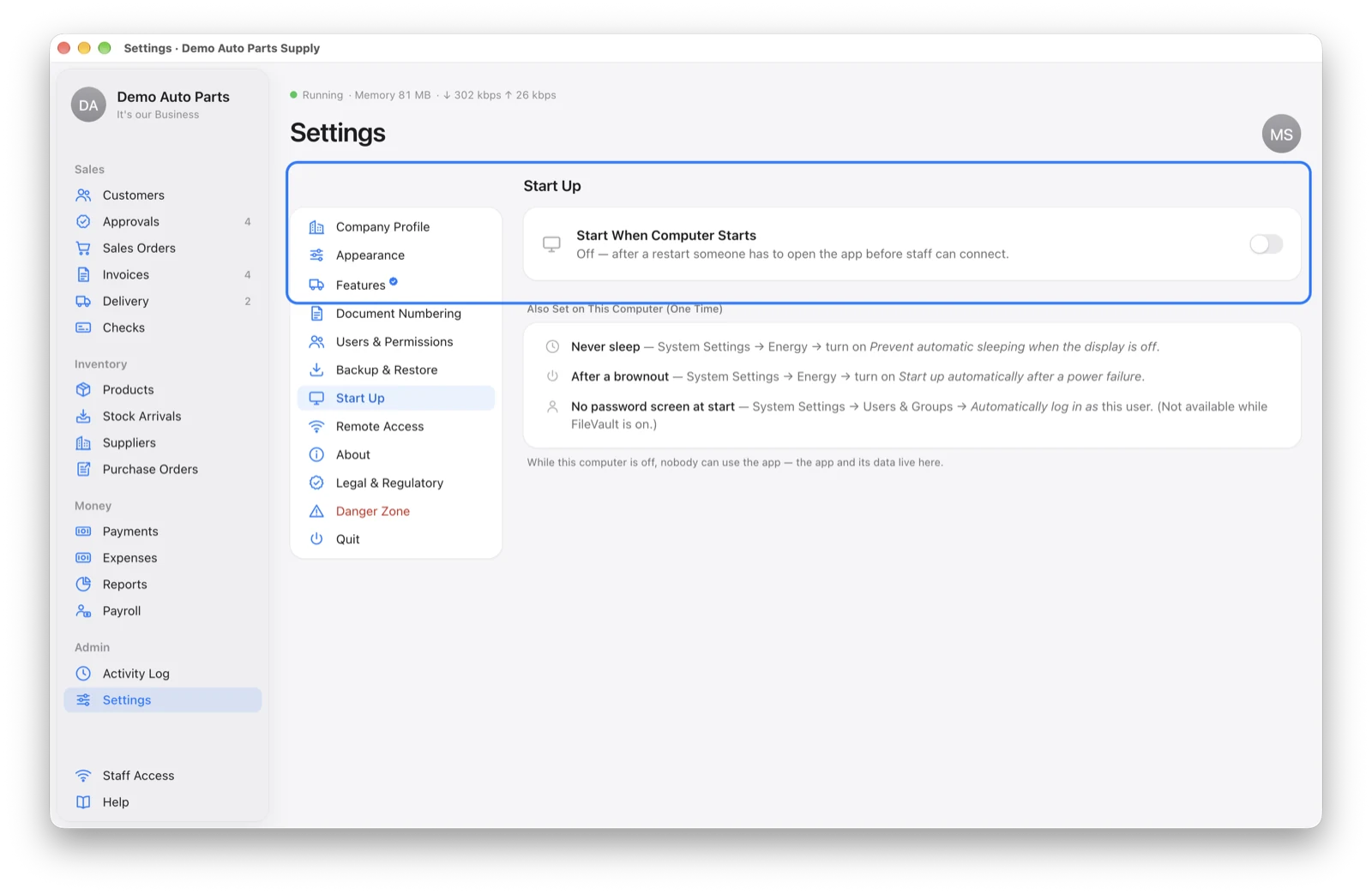1372x894 pixels.
Task: Open Users & Permissions settings
Action: click(x=396, y=342)
